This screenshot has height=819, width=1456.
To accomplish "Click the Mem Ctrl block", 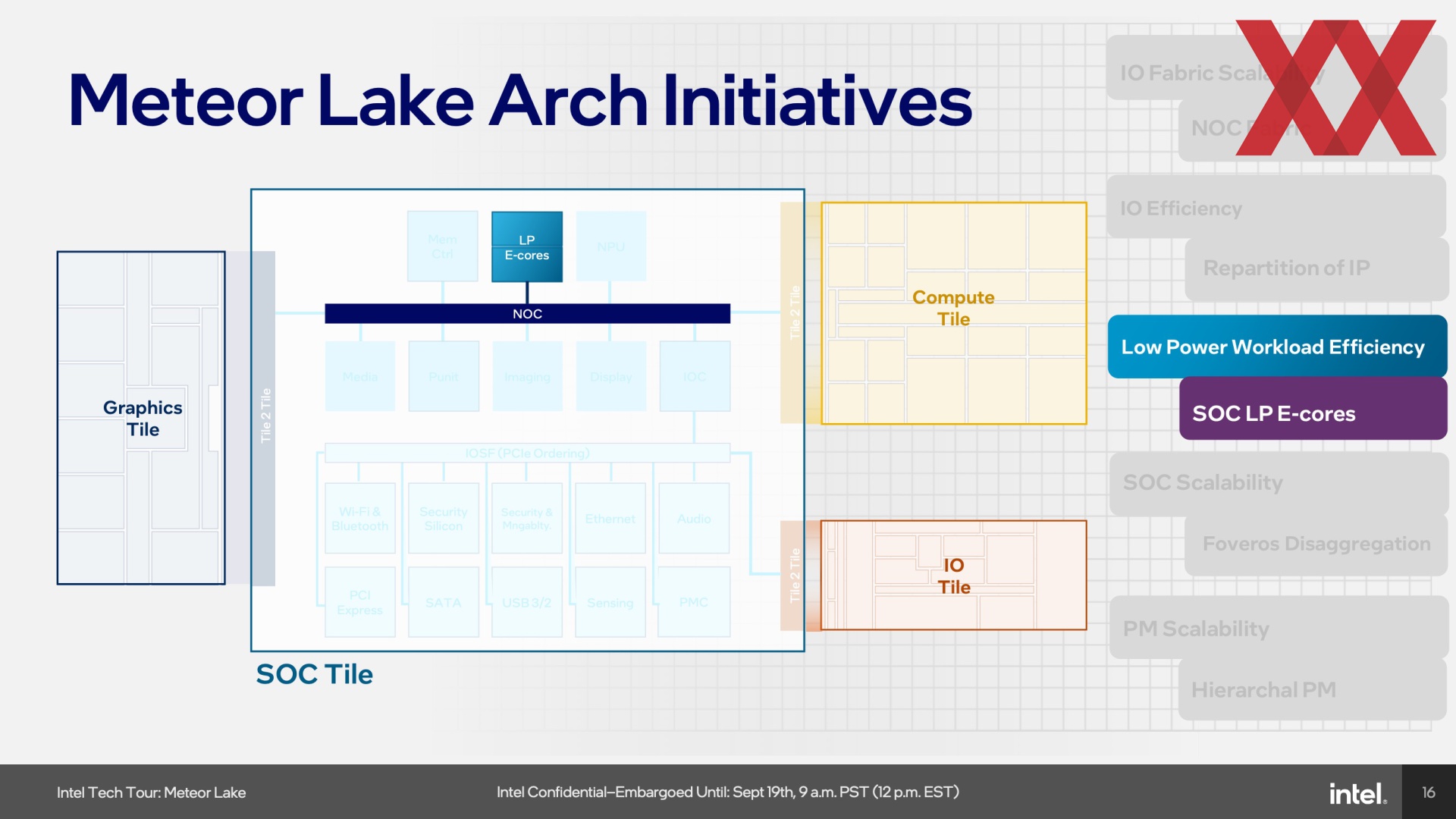I will pos(443,246).
